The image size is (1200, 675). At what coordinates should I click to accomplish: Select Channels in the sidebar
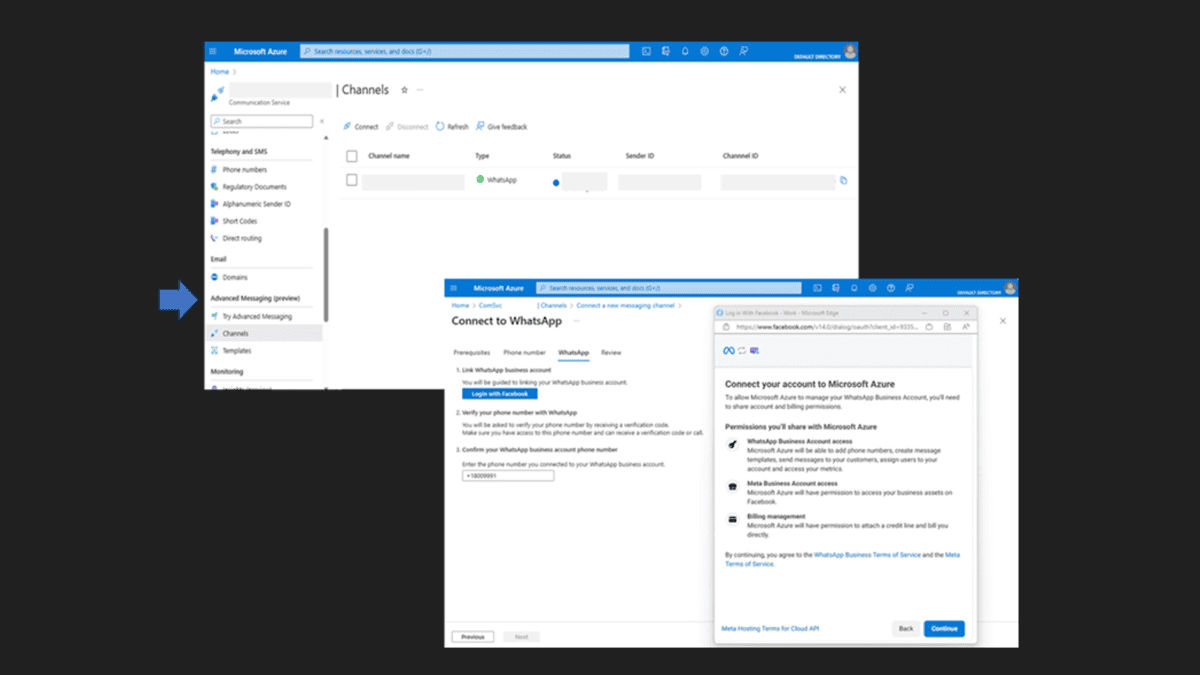coord(264,333)
